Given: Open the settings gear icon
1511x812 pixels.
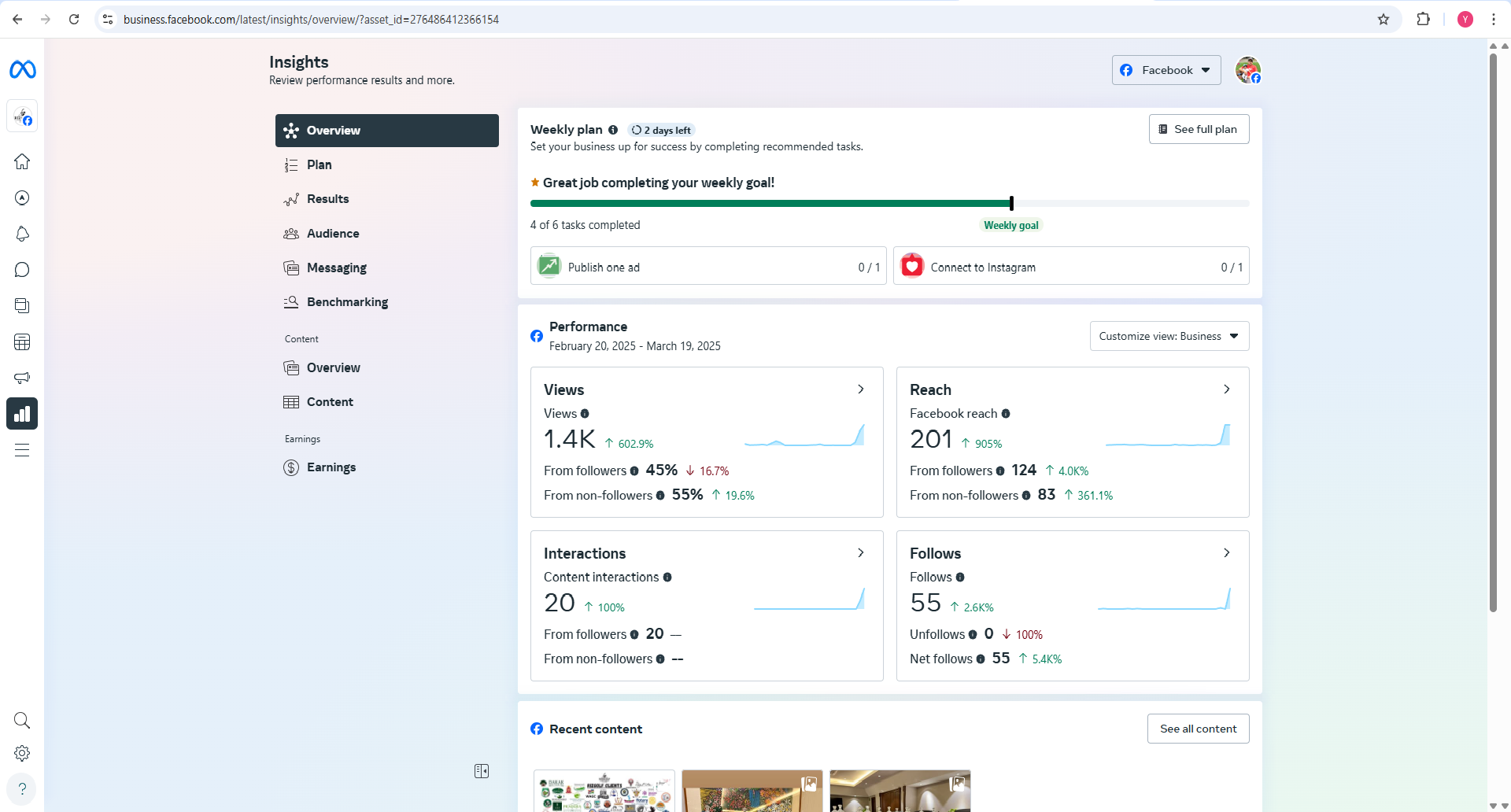Looking at the screenshot, I should [22, 753].
